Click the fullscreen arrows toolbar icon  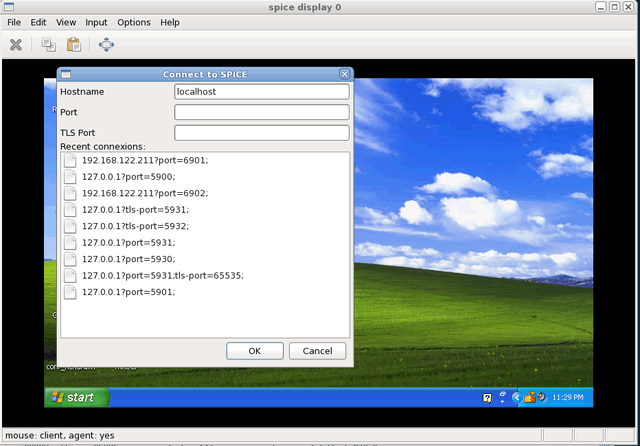(x=106, y=44)
